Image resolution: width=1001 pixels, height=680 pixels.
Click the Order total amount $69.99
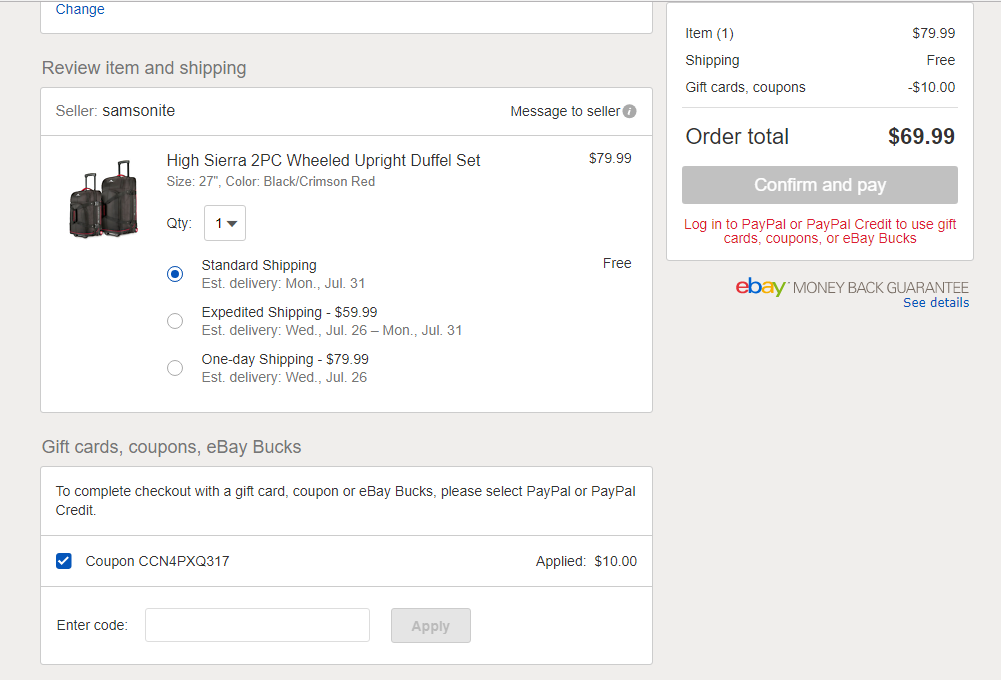(921, 137)
